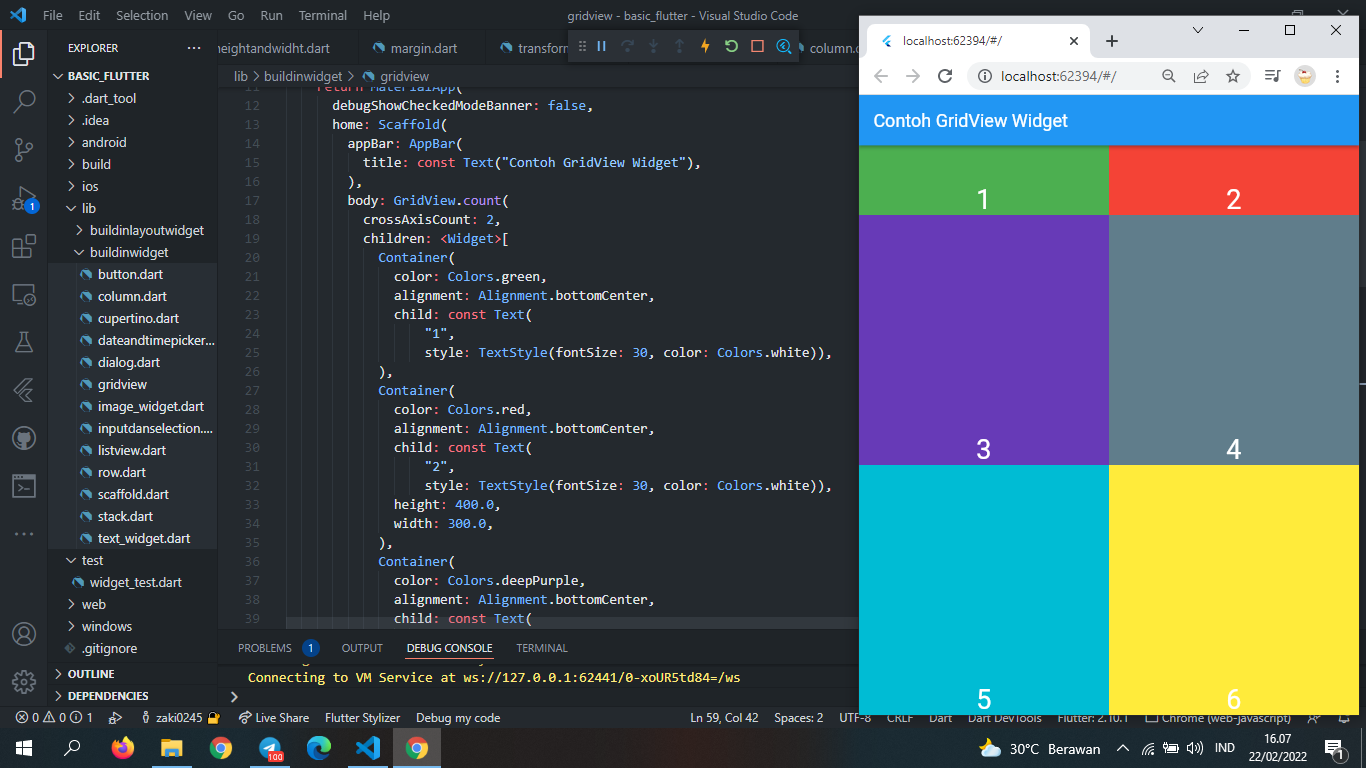Start a Live Share session from the status bar

click(273, 717)
